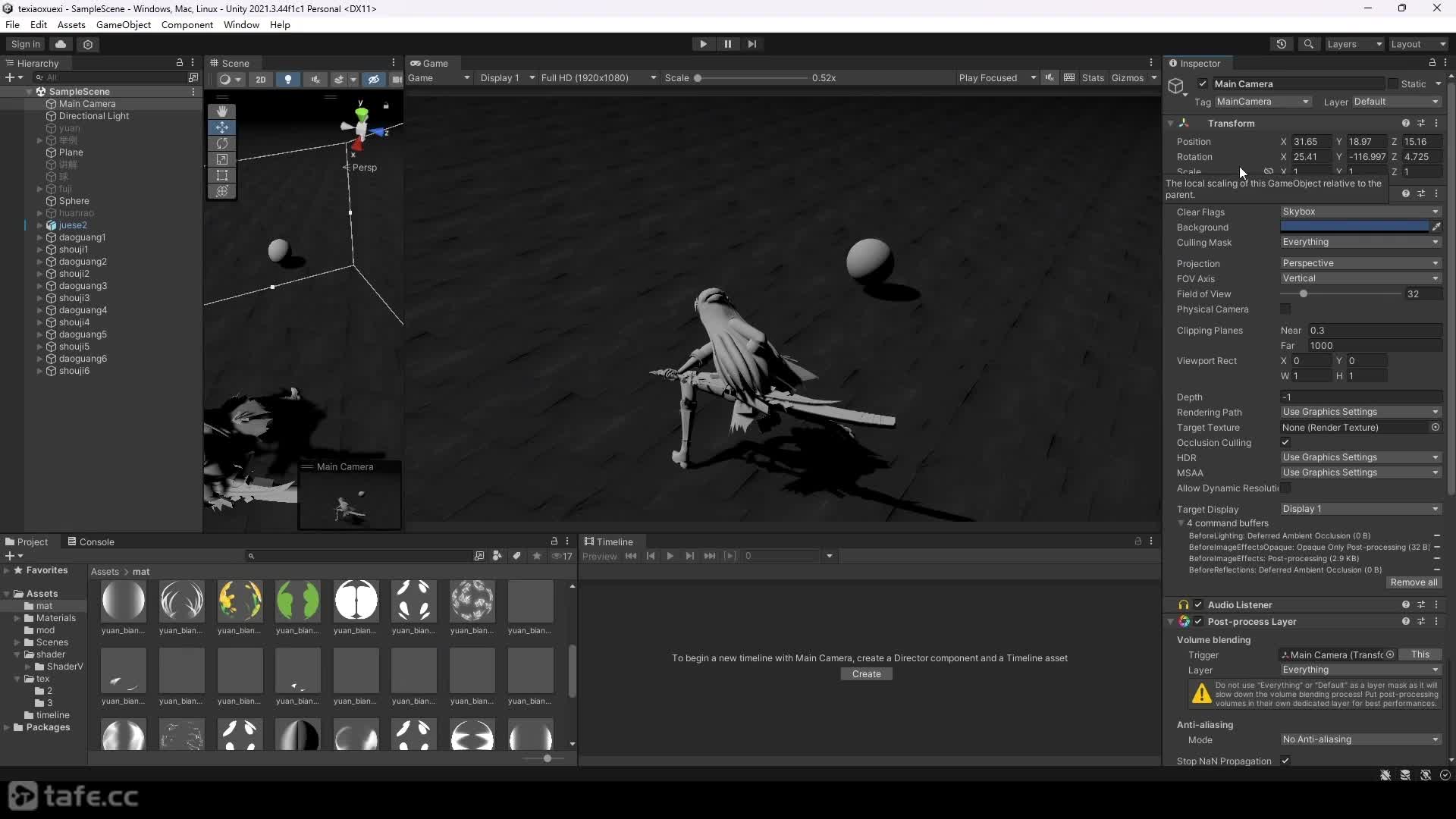
Task: Disable the Audio Listener component checkbox
Action: (1198, 604)
